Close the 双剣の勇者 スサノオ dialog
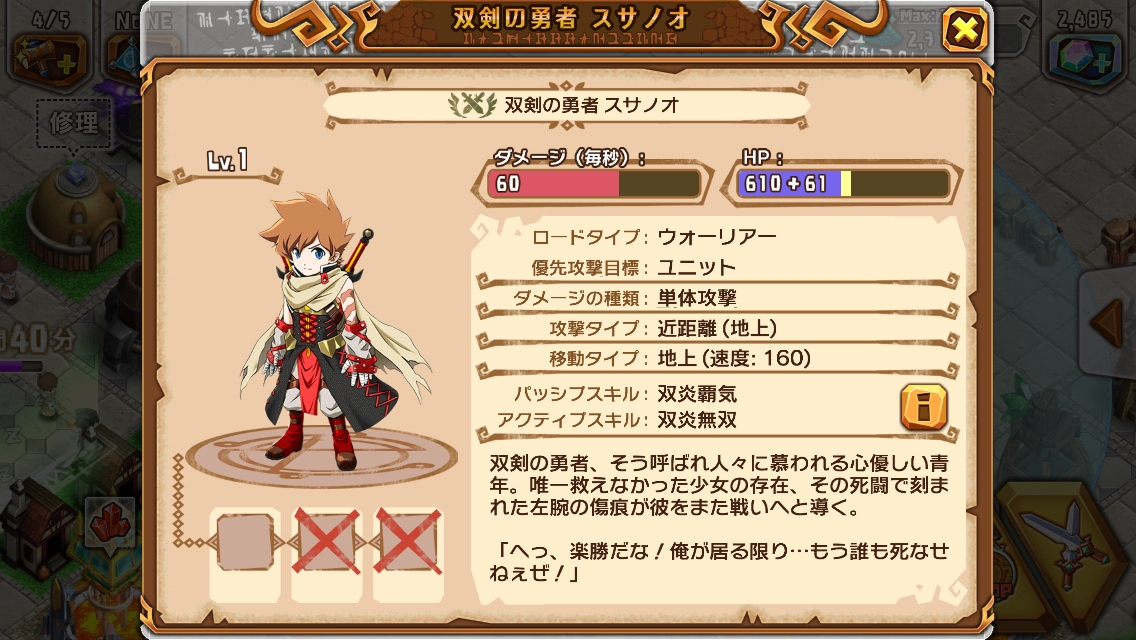The width and height of the screenshot is (1136, 640). tap(965, 30)
